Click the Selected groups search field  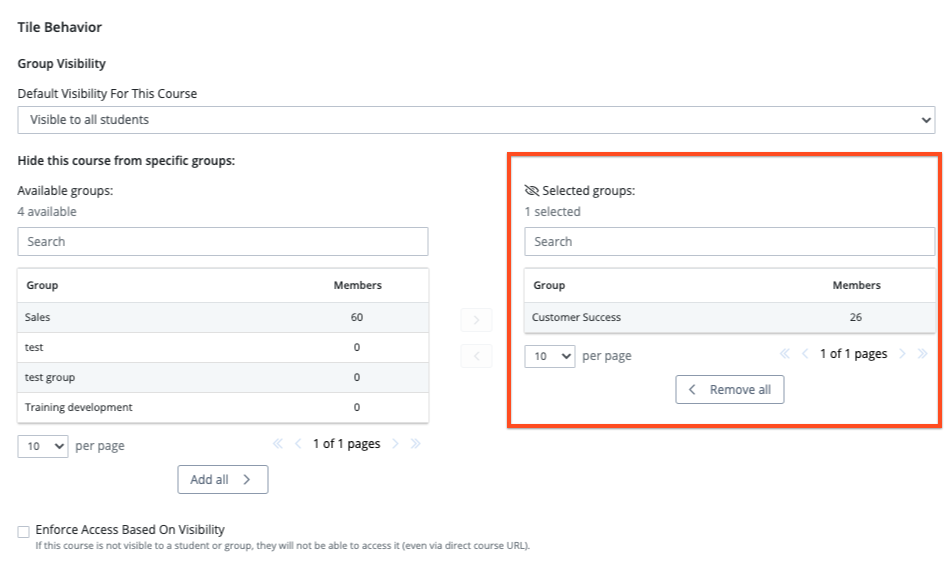[729, 242]
